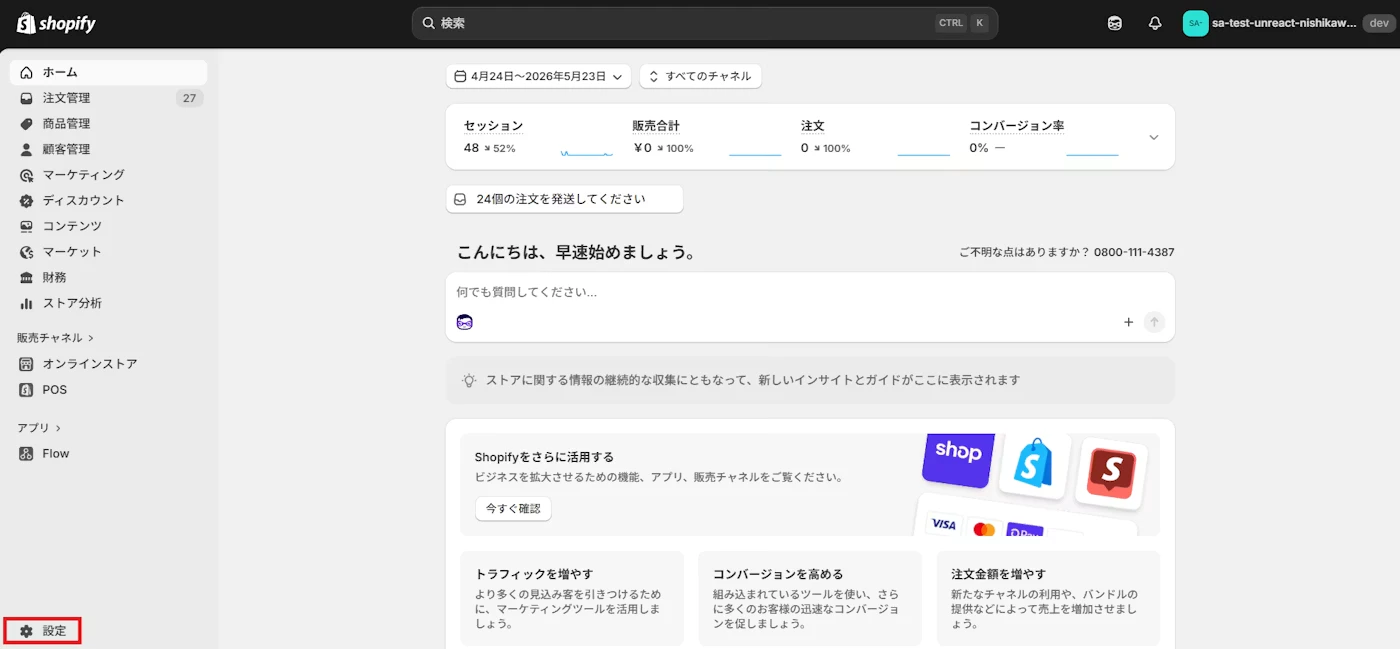Open the notifications bell
This screenshot has height=649, width=1400.
pyautogui.click(x=1155, y=23)
